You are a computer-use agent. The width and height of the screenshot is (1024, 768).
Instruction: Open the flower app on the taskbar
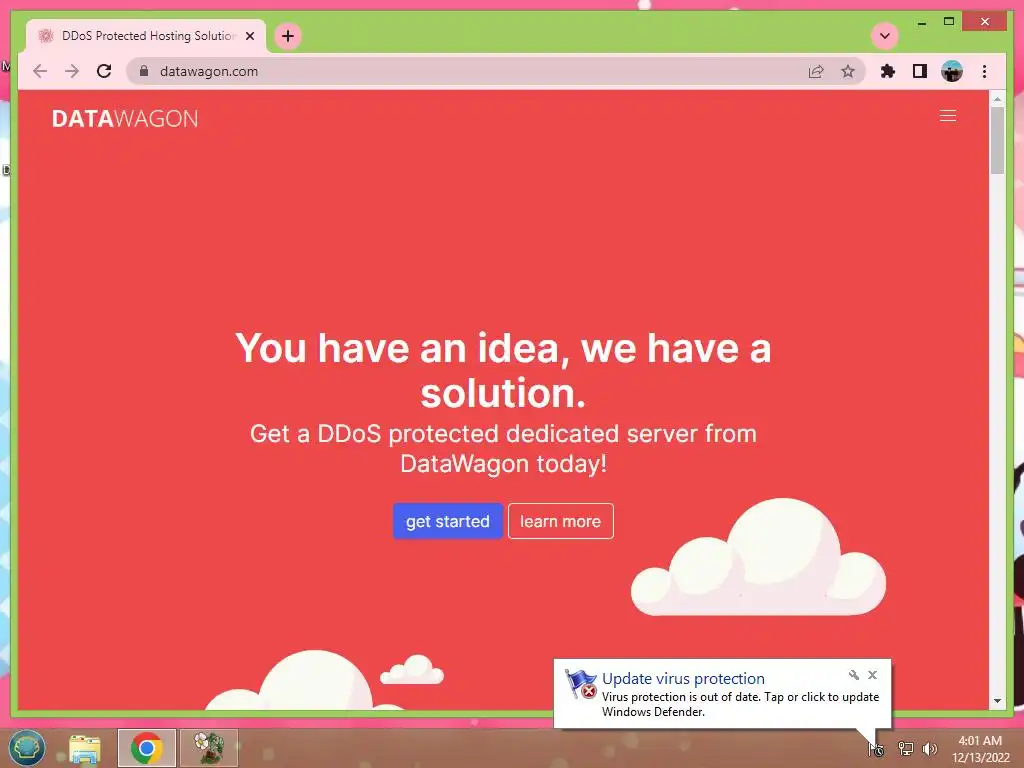[x=208, y=748]
